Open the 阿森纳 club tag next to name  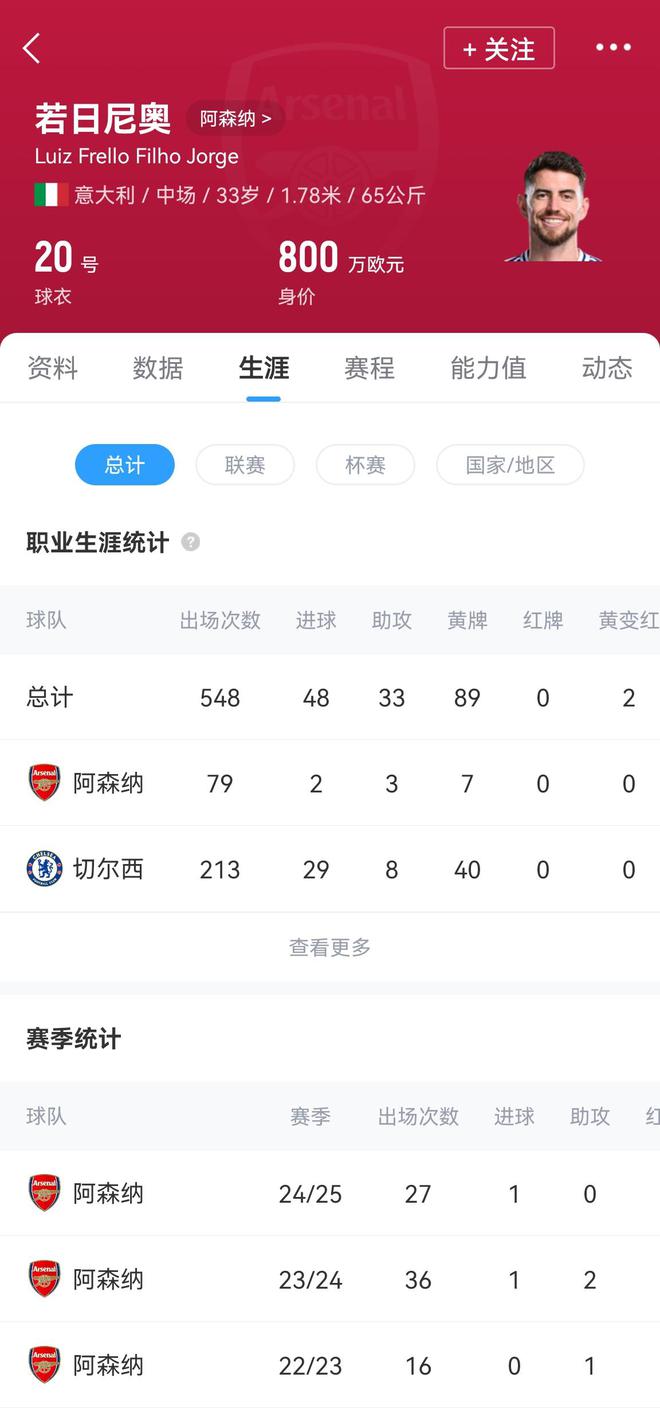[235, 119]
